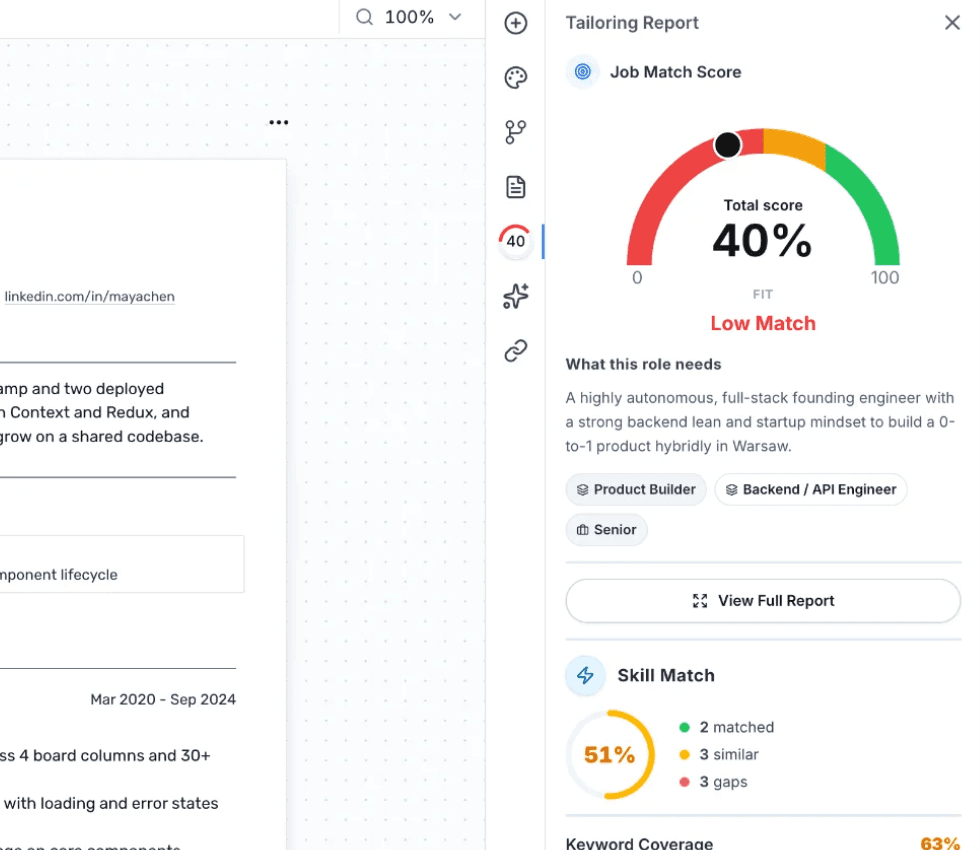This screenshot has height=850, width=980.
Task: Click the Tailoring Report title
Action: point(632,23)
